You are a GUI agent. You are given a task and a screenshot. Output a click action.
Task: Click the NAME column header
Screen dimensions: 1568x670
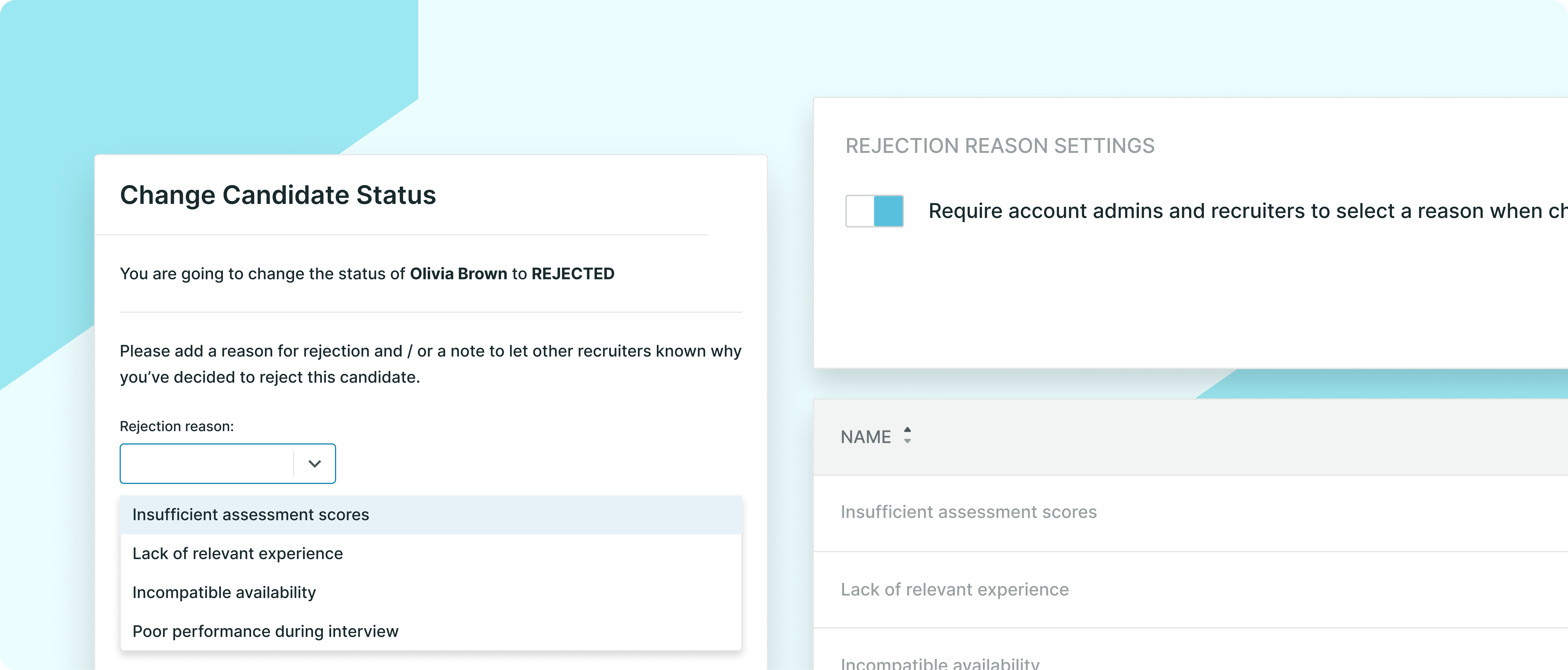[866, 437]
